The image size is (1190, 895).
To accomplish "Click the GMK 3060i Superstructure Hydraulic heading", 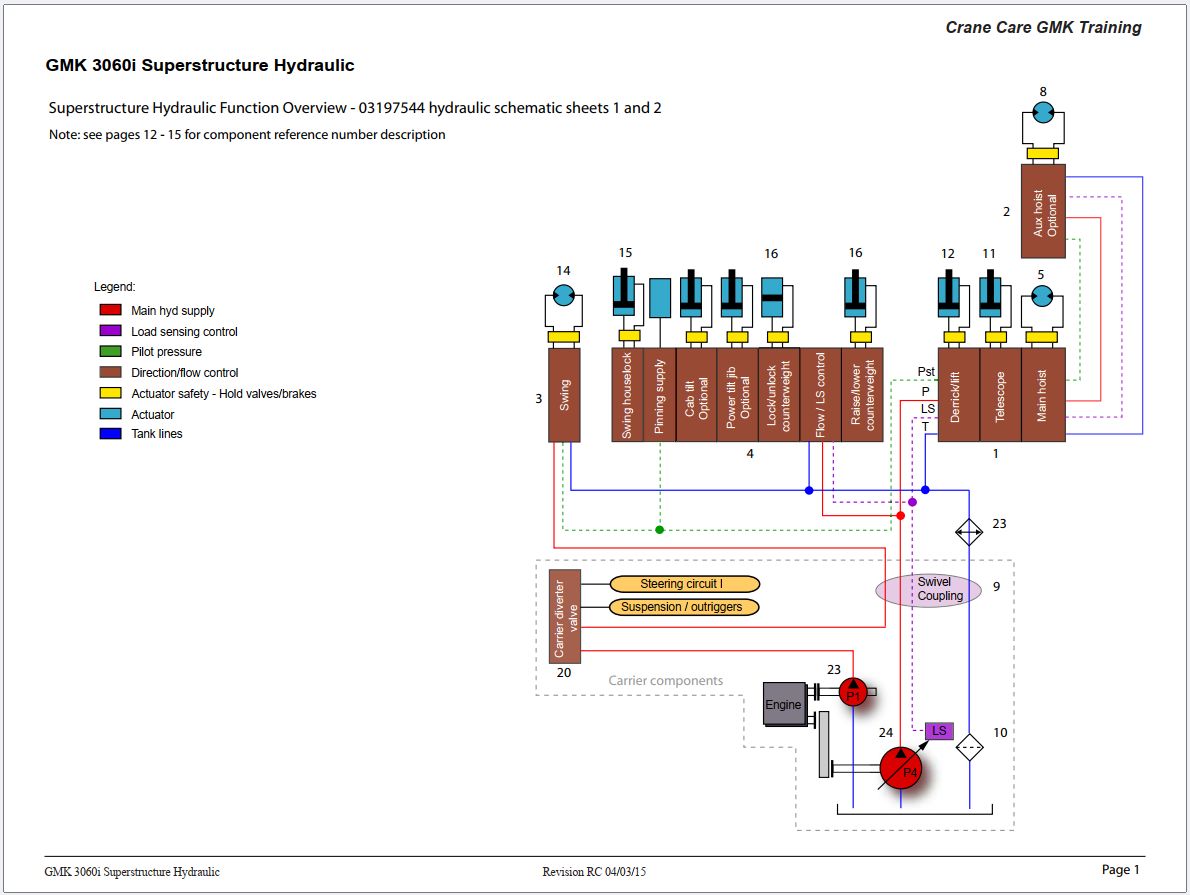I will point(200,65).
